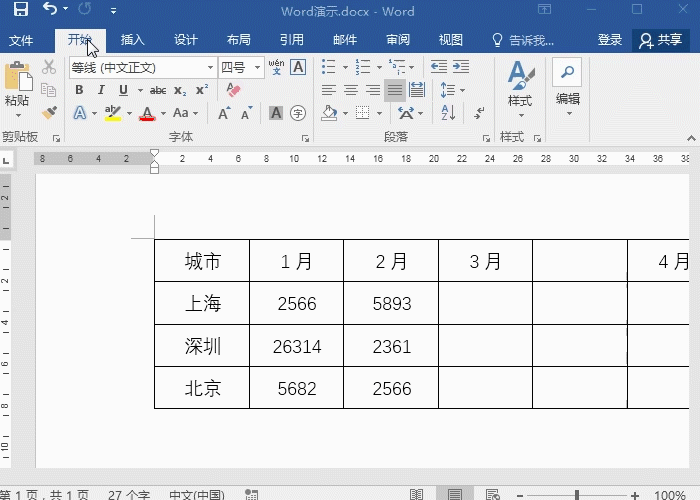Image resolution: width=700 pixels, height=500 pixels.
Task: Apply red font color
Action: 147,113
